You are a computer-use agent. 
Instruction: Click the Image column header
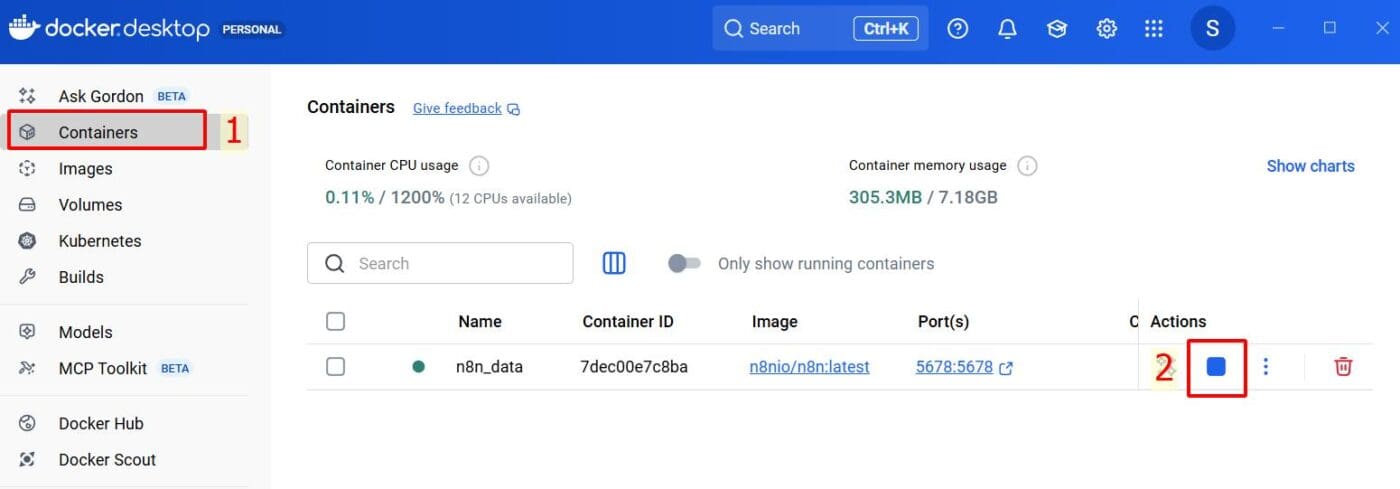[775, 322]
